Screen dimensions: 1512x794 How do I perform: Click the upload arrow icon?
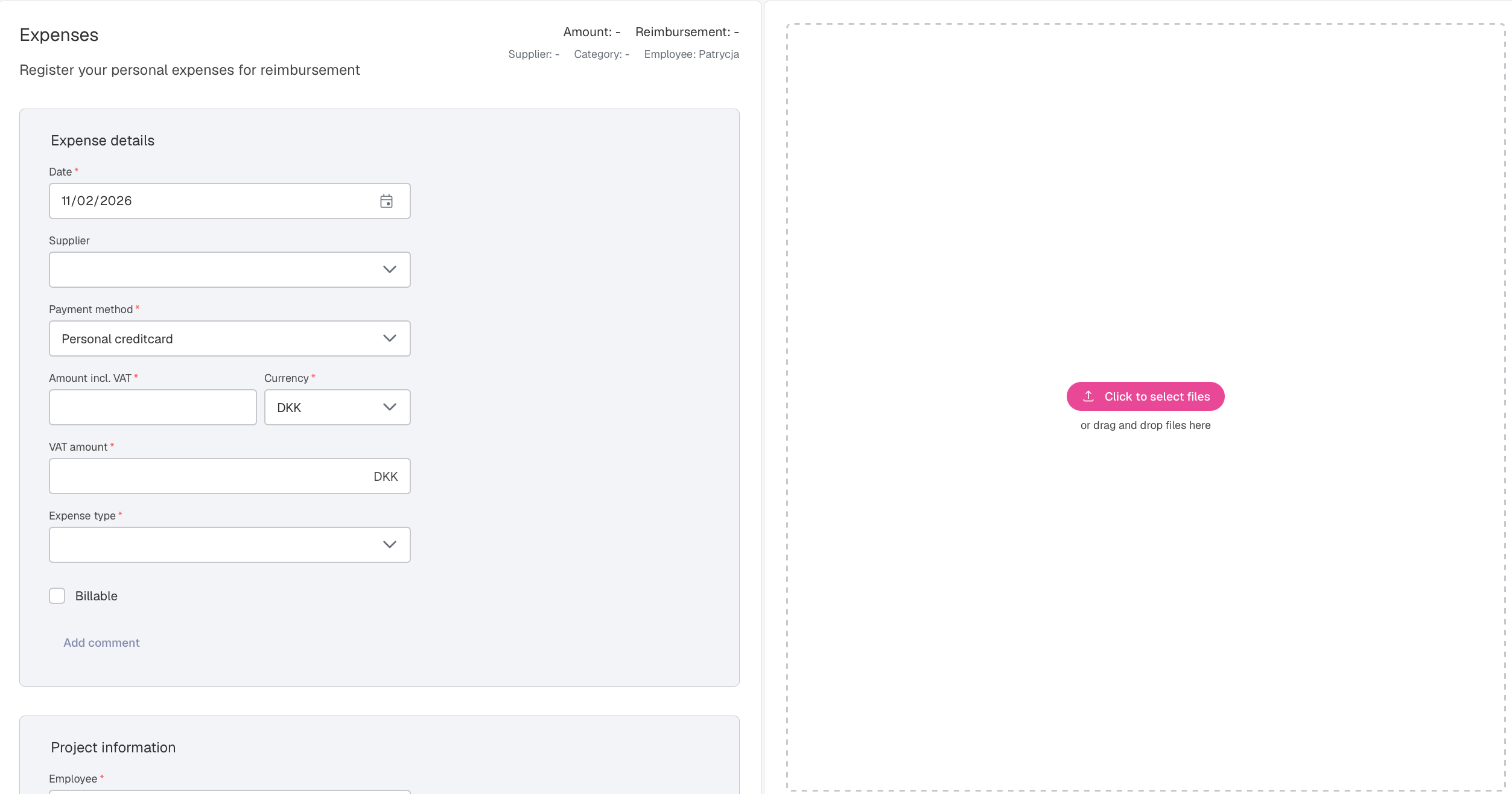1088,396
